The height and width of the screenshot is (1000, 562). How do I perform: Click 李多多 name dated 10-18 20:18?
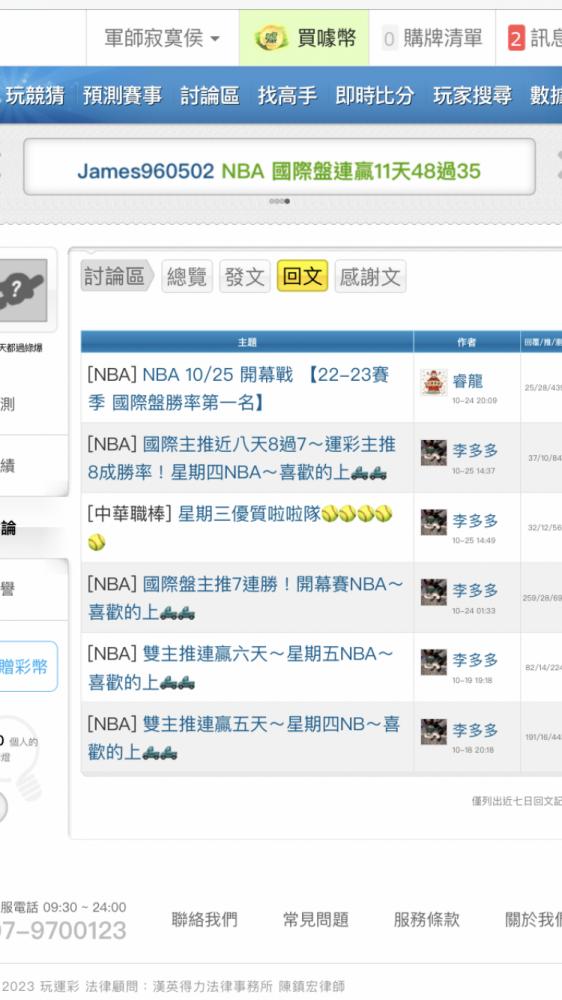pos(475,730)
